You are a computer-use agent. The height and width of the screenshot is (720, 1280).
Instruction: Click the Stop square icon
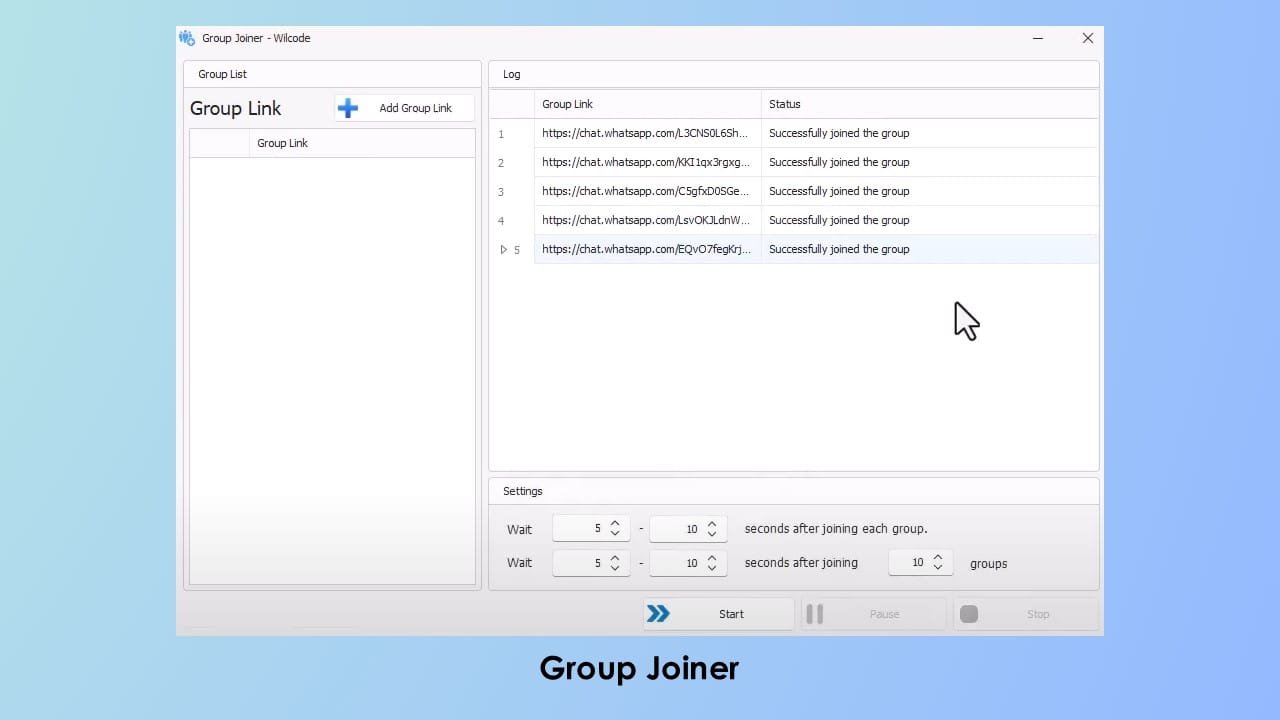969,614
